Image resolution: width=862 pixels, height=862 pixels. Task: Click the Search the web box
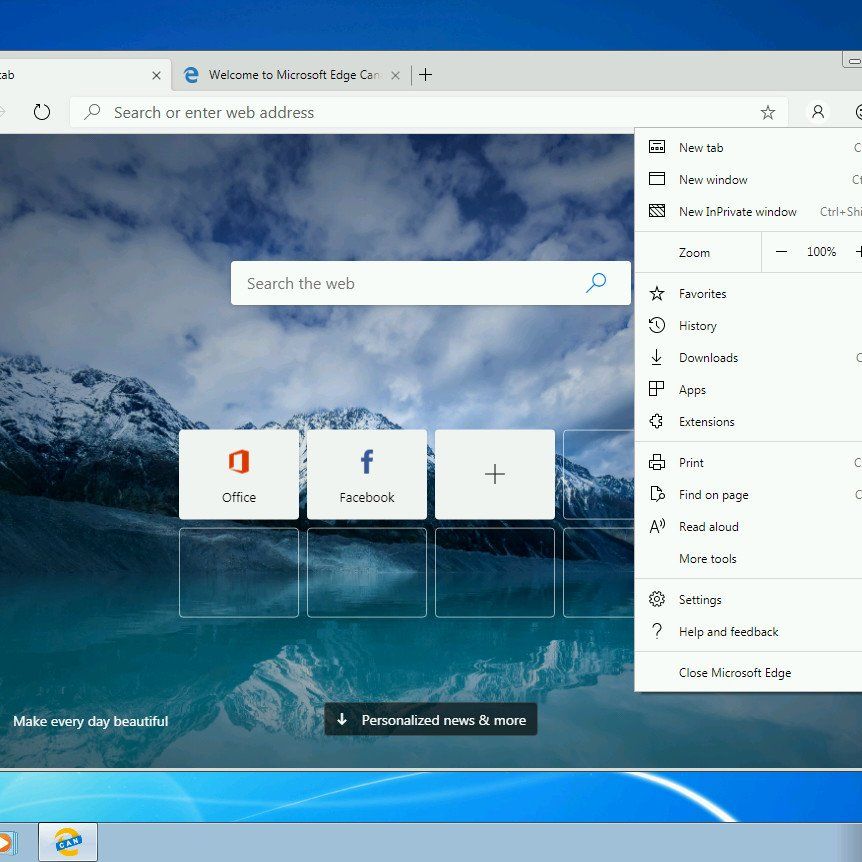pyautogui.click(x=430, y=283)
